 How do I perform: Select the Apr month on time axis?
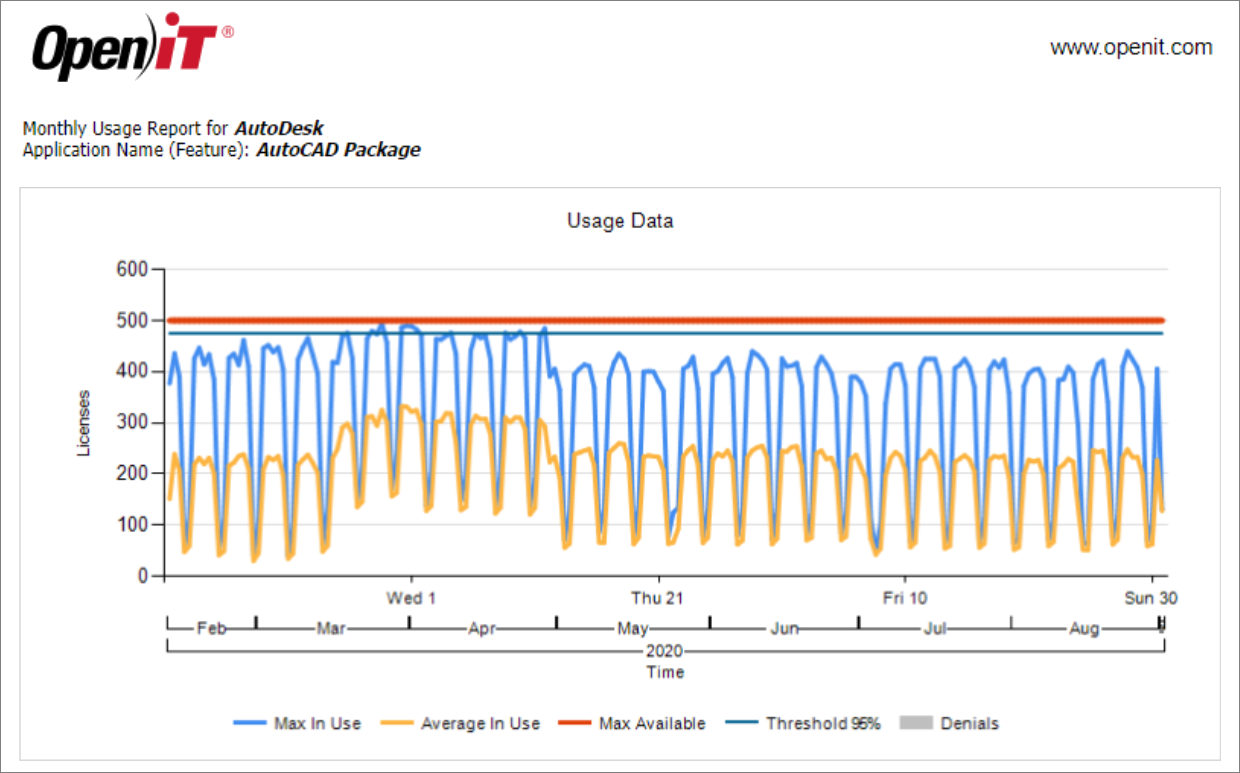(482, 629)
